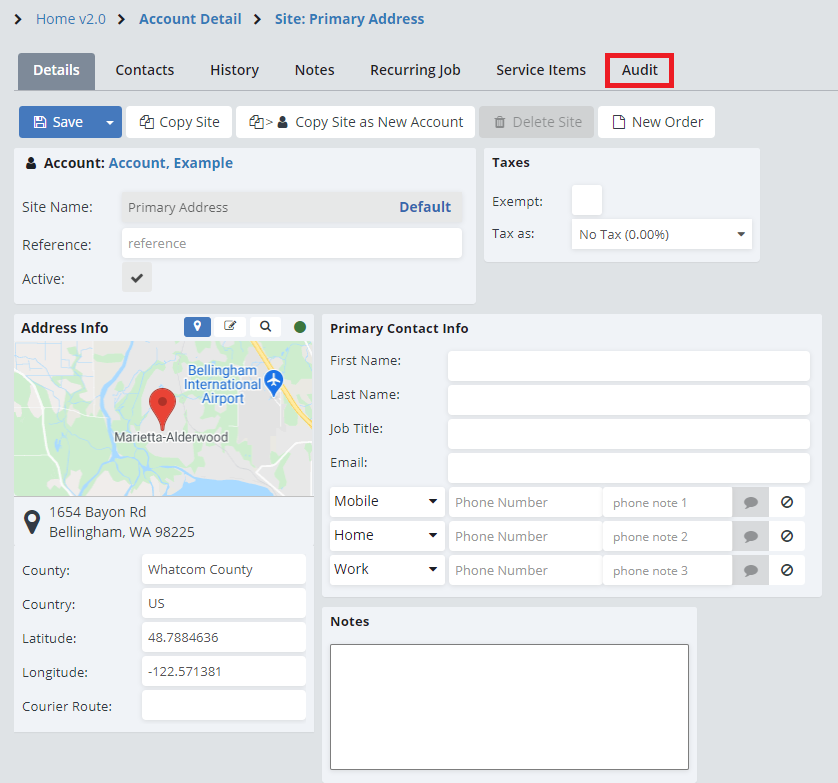Viewport: 838px width, 783px height.
Task: Open the Recurring Job tab
Action: 415,70
